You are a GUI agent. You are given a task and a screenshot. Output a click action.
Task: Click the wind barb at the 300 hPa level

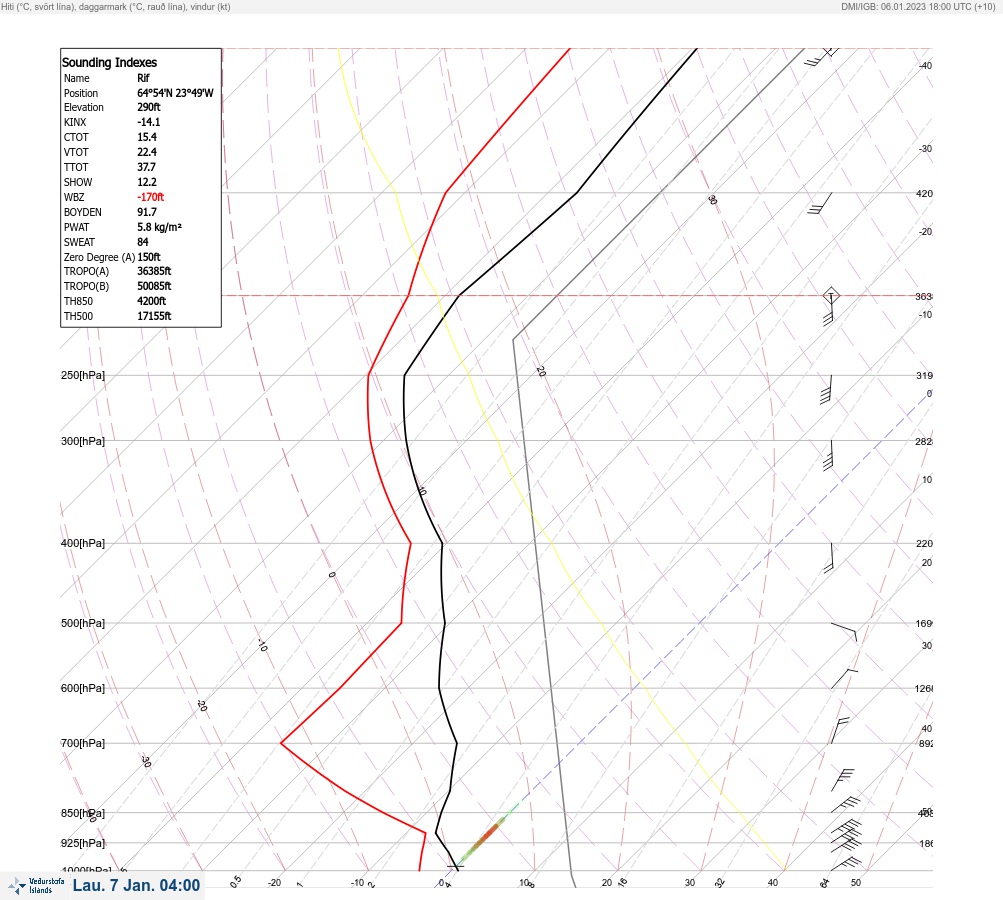tap(829, 455)
